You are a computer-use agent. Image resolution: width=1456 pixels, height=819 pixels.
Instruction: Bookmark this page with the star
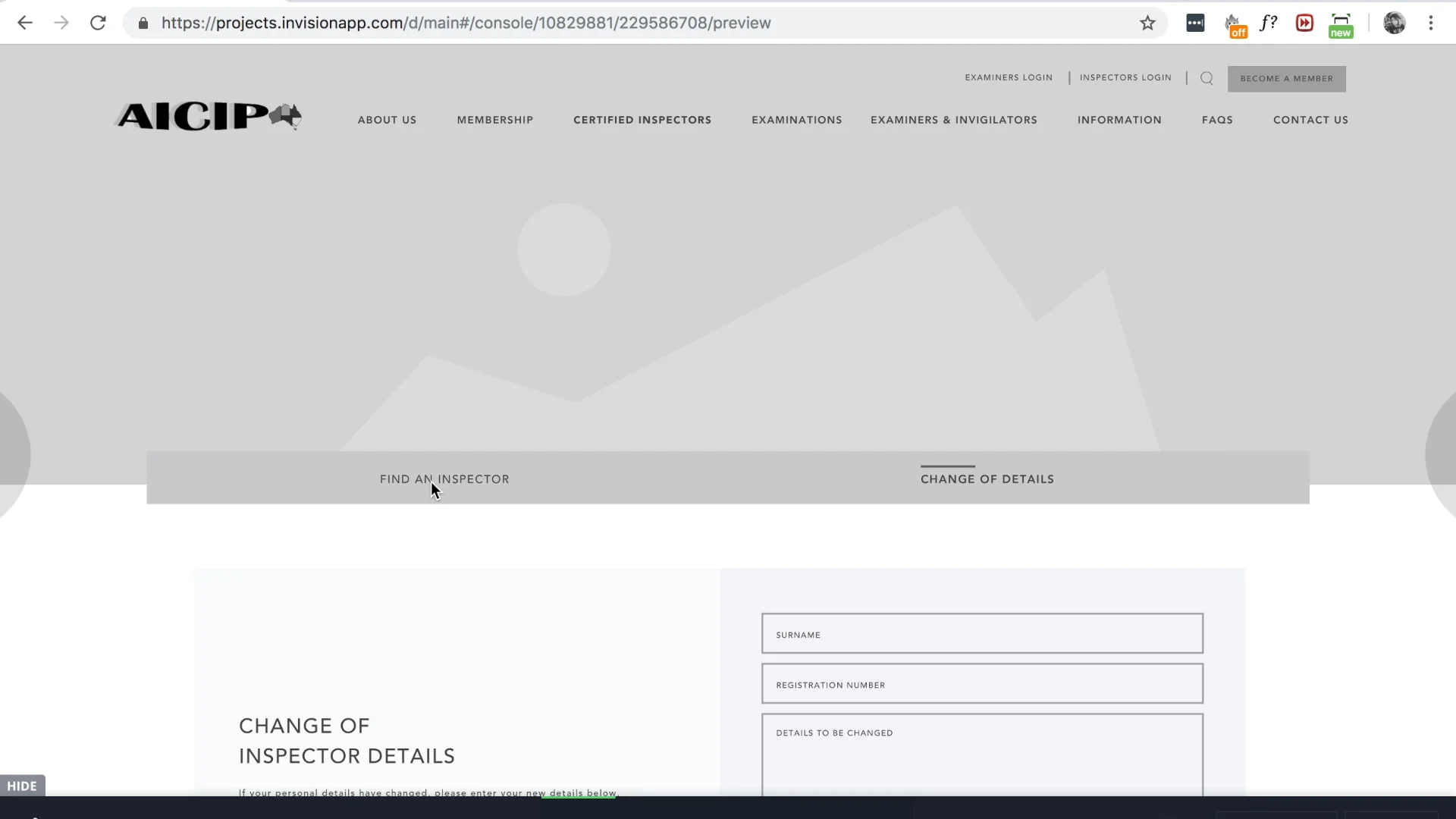[x=1147, y=23]
